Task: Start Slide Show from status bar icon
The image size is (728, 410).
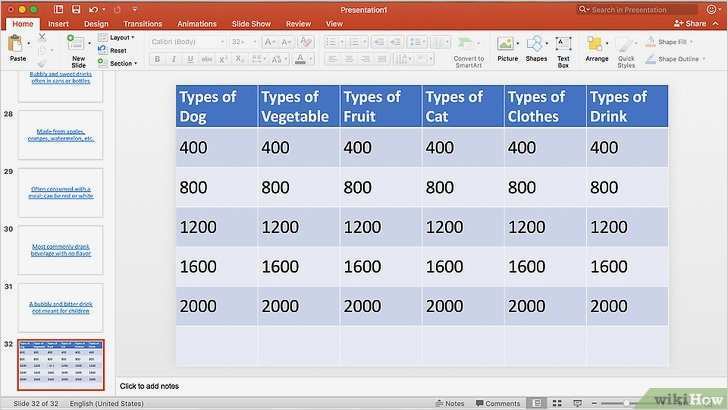Action: (577, 403)
